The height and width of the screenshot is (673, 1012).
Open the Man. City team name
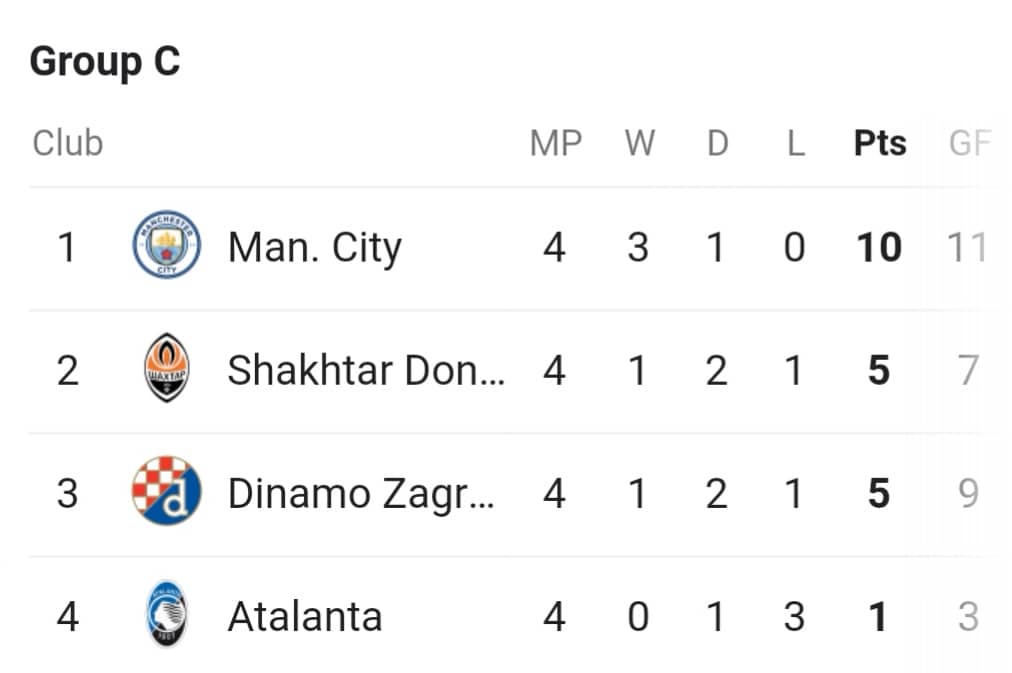click(314, 247)
